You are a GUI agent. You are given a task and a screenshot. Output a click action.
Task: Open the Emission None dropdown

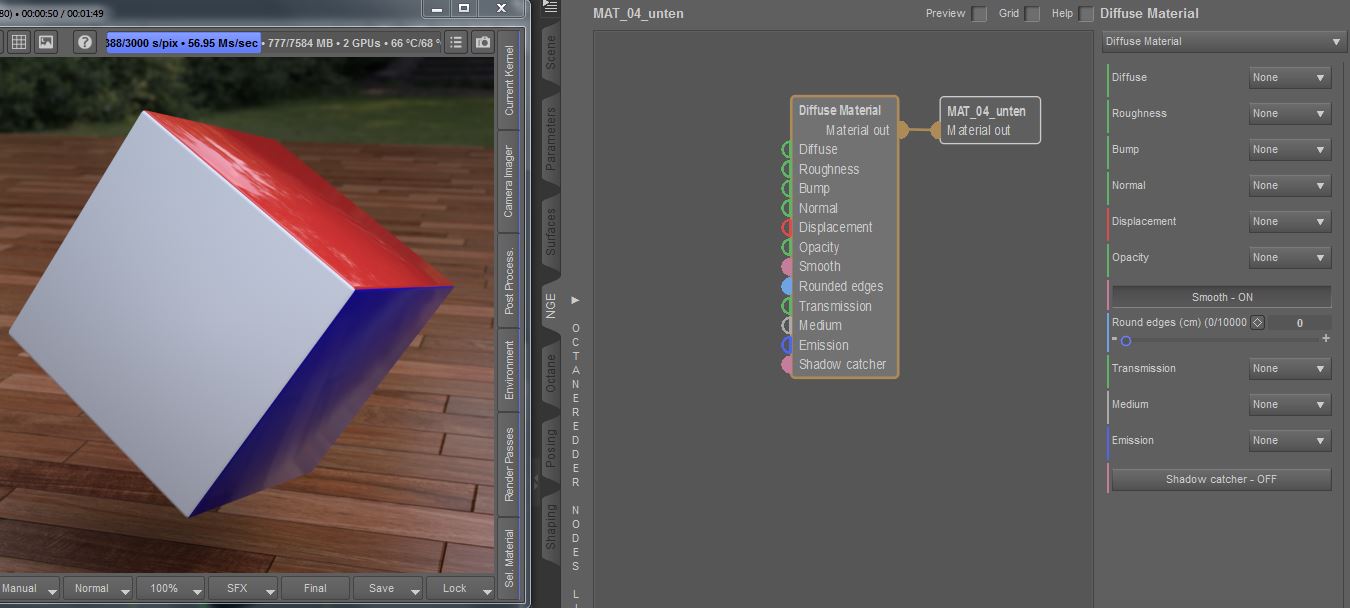point(1290,440)
